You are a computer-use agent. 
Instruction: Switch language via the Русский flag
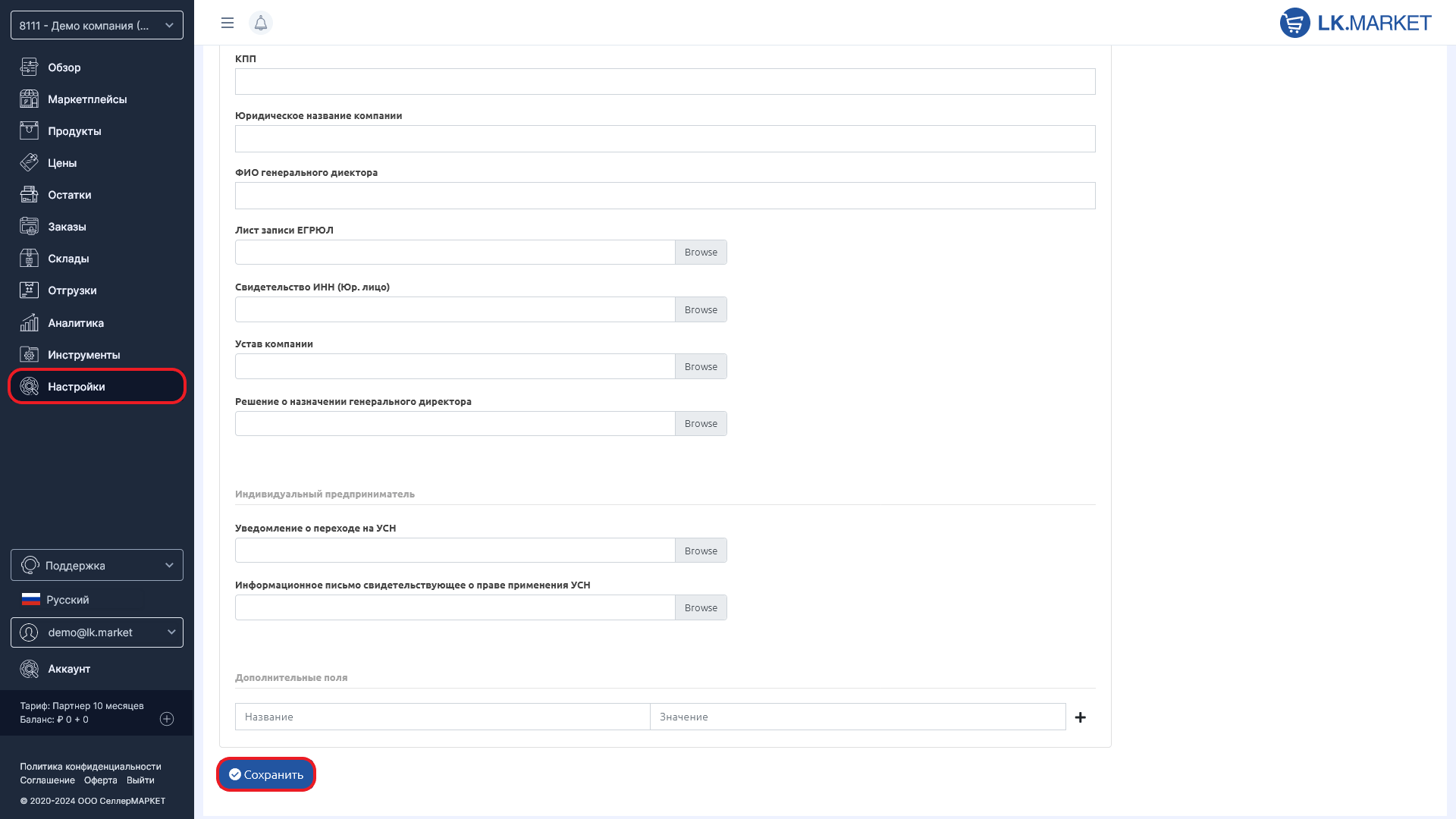point(31,600)
